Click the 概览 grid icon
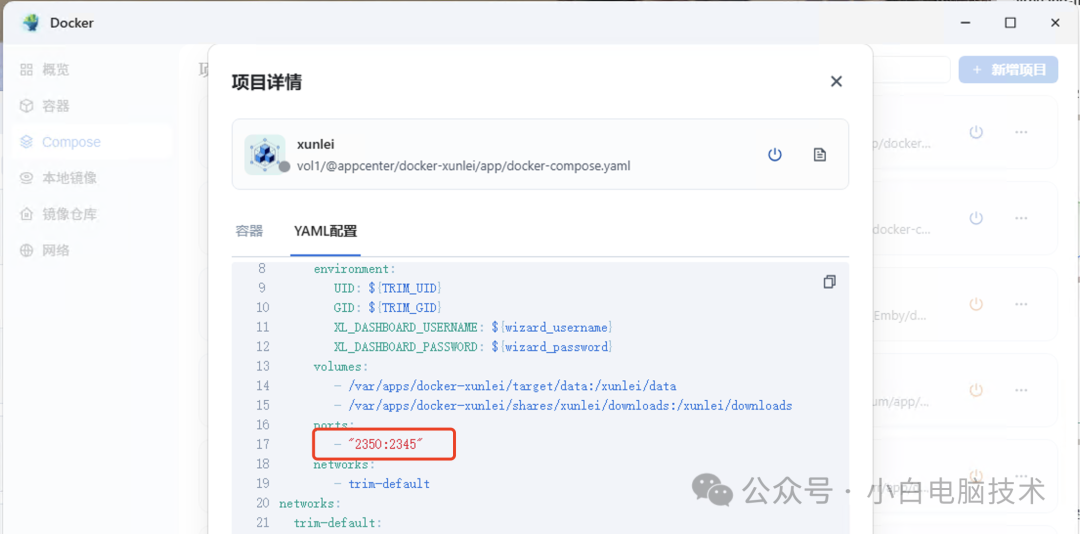The width and height of the screenshot is (1080, 534). (26, 70)
